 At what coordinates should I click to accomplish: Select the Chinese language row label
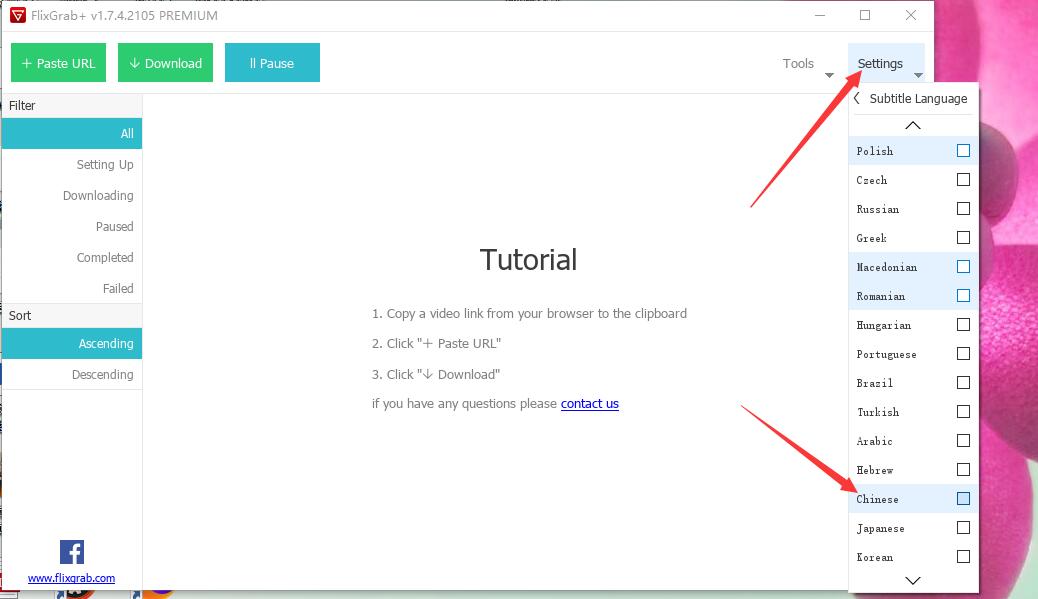point(877,499)
